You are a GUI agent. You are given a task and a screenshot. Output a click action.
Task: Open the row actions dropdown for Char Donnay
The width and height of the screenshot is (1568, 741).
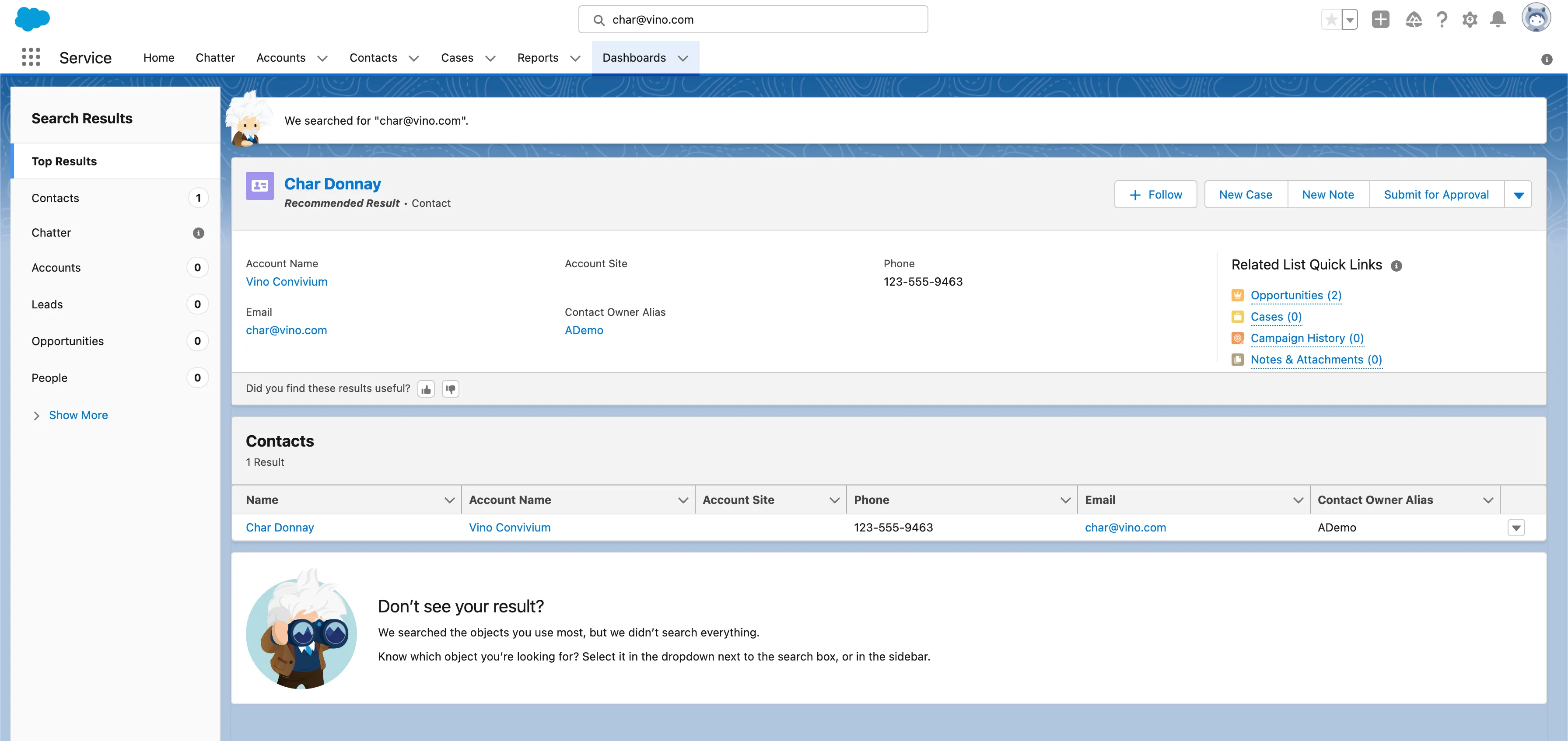click(1515, 528)
